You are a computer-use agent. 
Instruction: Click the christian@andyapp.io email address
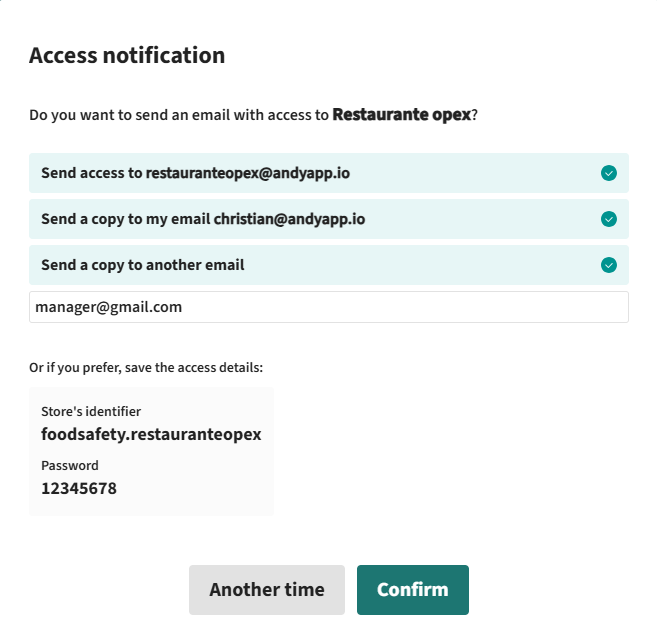pyautogui.click(x=289, y=219)
